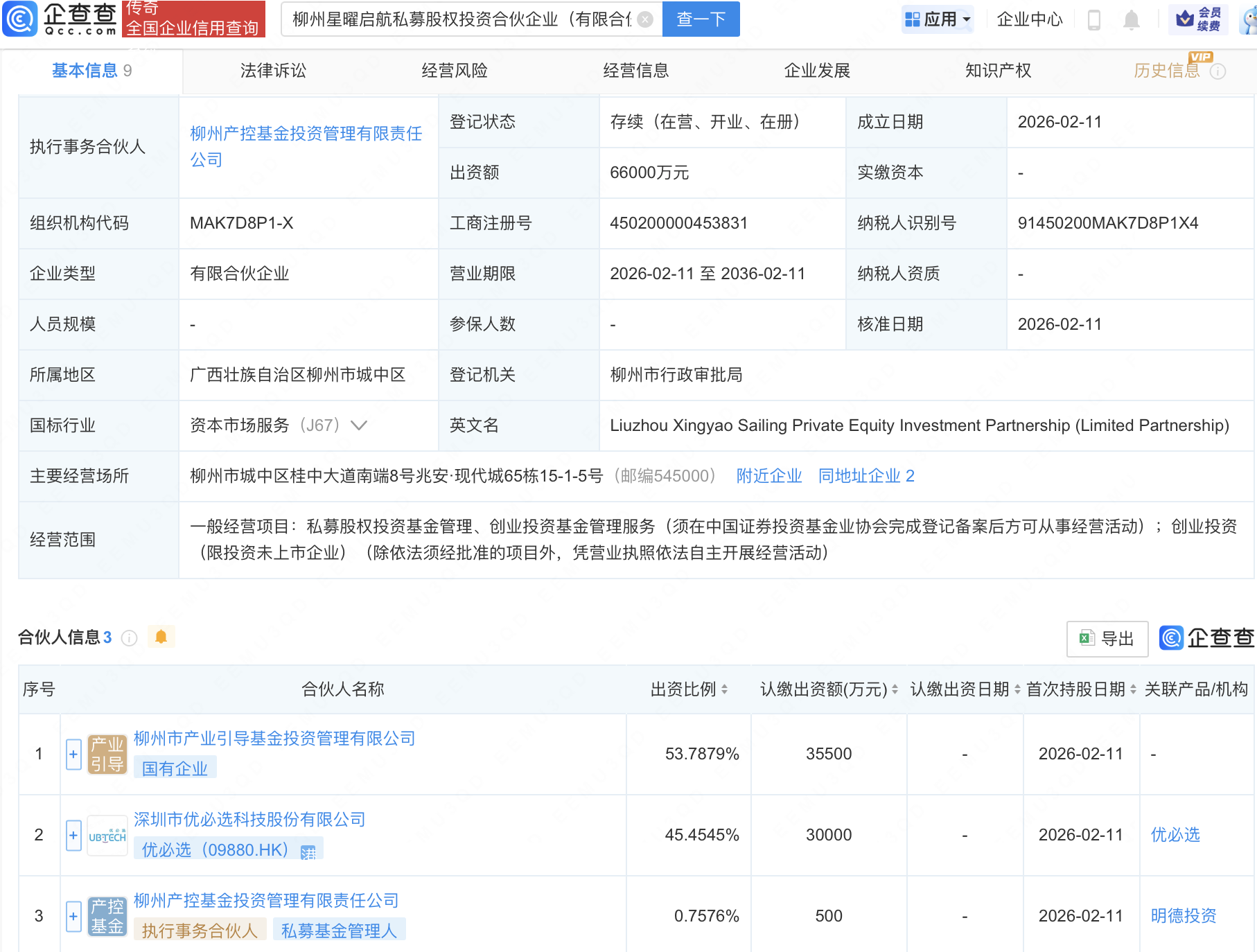Expand row 3 partner 柳州产控基金
Image resolution: width=1257 pixels, height=952 pixels.
pos(73,916)
